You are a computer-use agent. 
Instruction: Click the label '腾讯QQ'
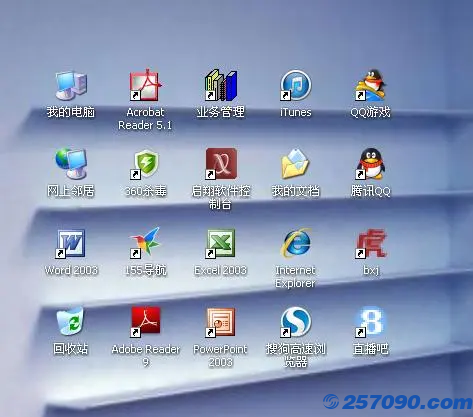(370, 191)
